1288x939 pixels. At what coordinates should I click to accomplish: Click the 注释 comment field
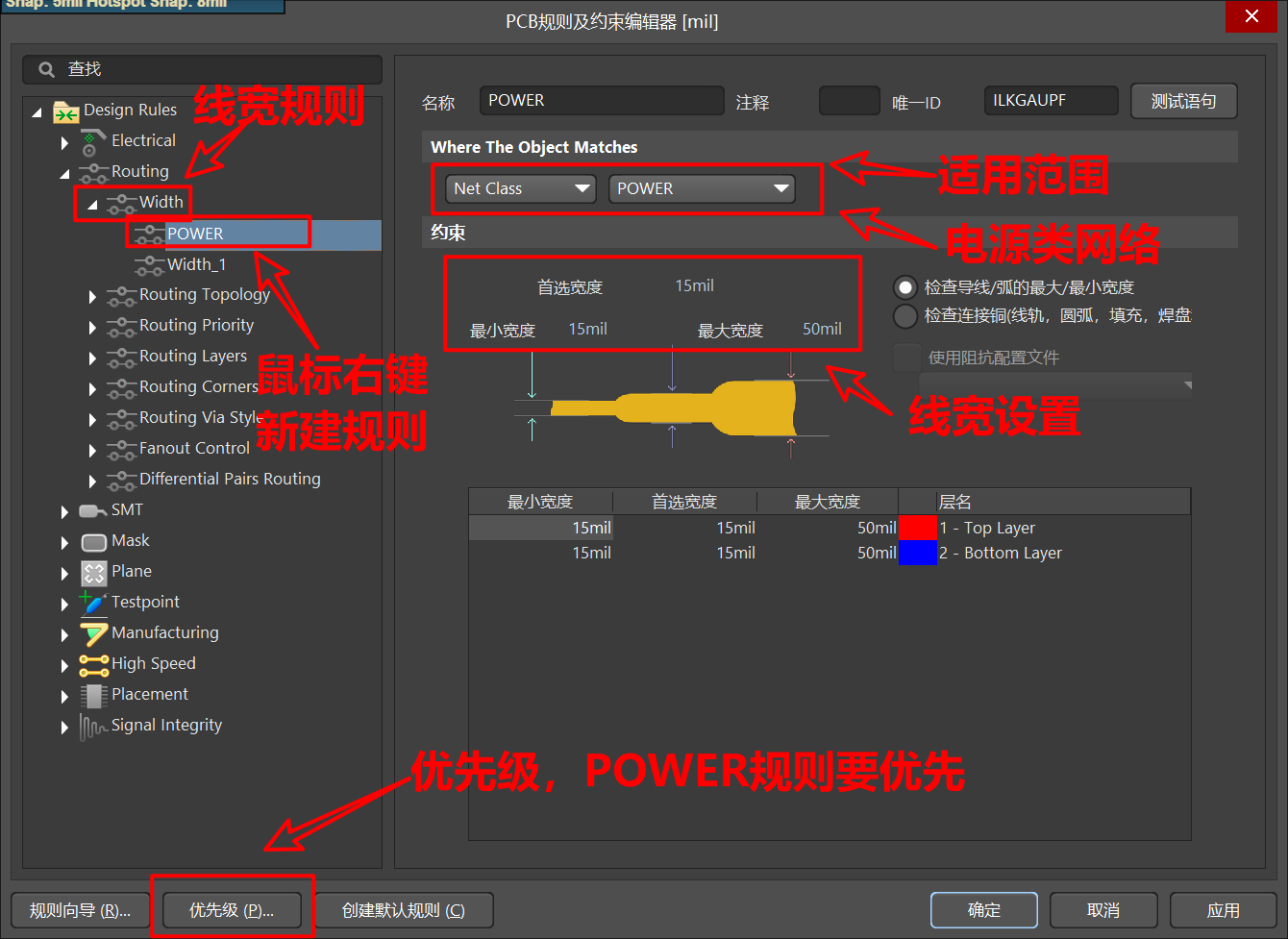coord(850,101)
